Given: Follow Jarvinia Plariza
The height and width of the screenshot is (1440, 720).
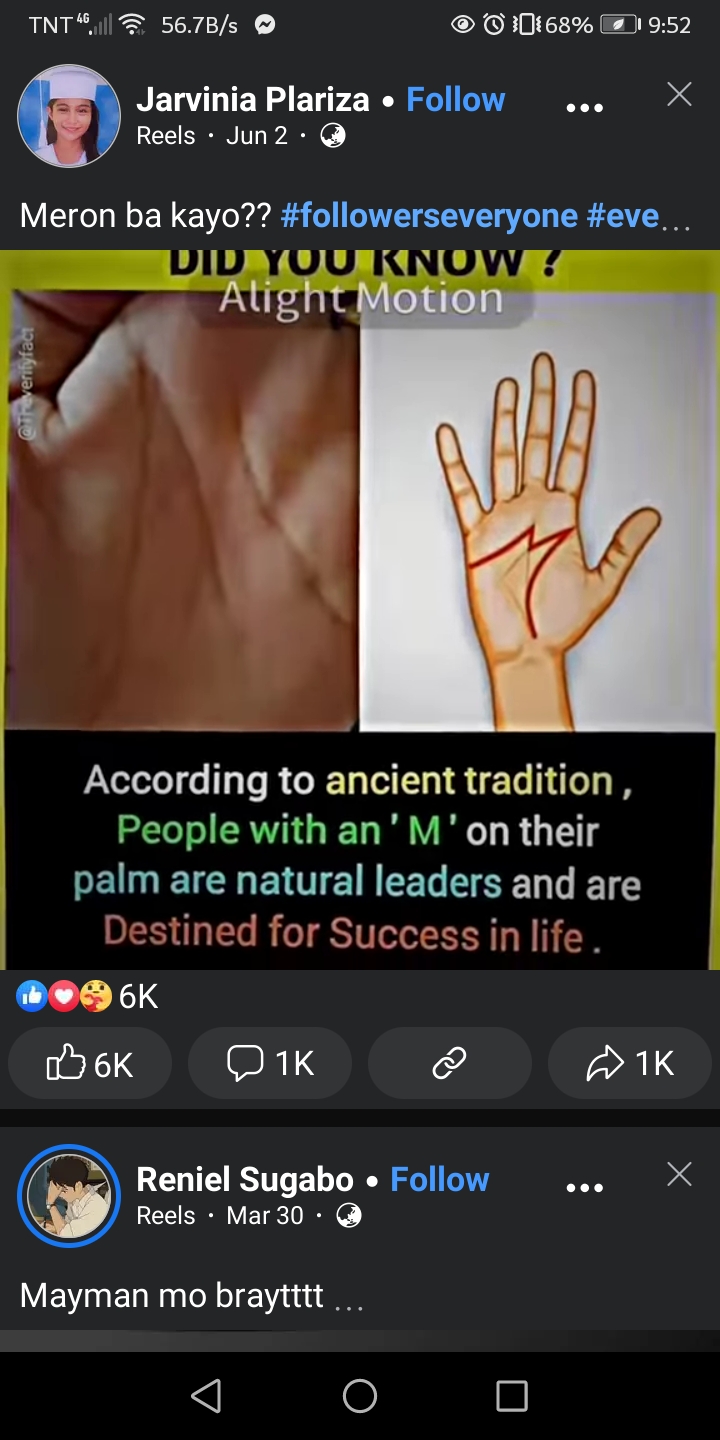Looking at the screenshot, I should [x=455, y=100].
